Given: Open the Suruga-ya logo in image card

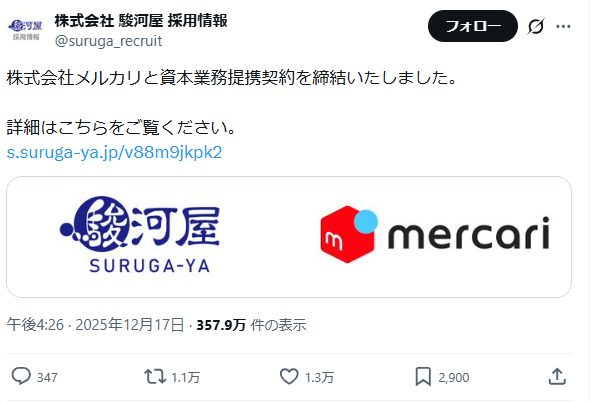Looking at the screenshot, I should [x=140, y=234].
